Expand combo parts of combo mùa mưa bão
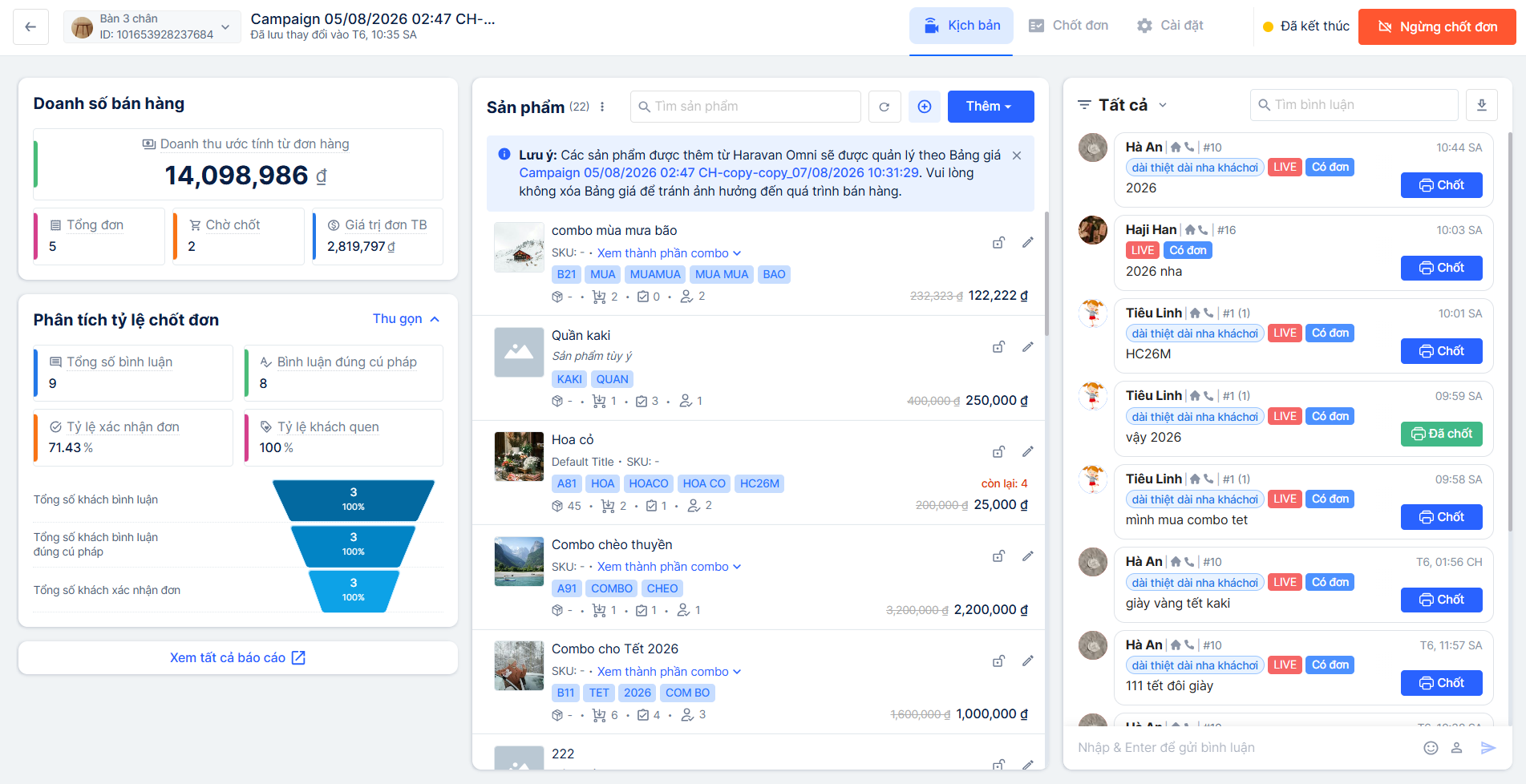The height and width of the screenshot is (784, 1526). pyautogui.click(x=669, y=253)
